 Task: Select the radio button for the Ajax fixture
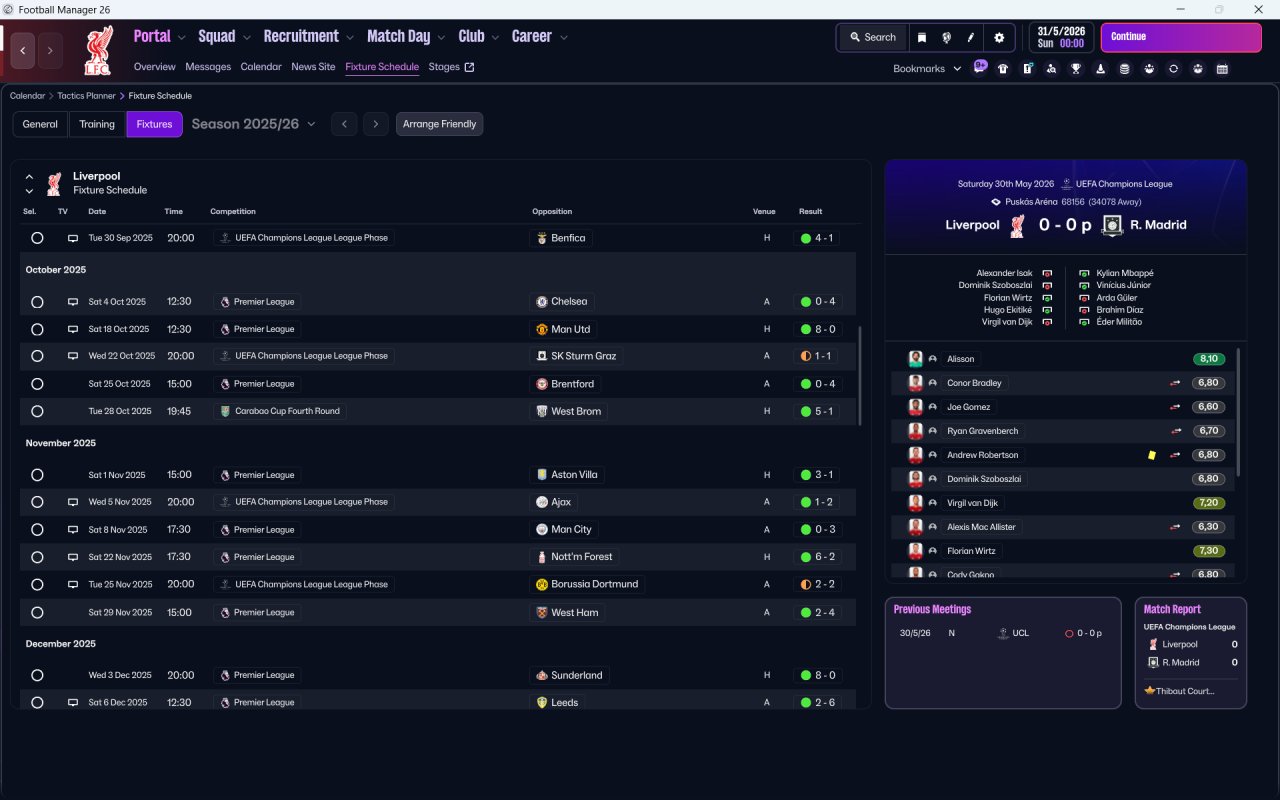37,502
